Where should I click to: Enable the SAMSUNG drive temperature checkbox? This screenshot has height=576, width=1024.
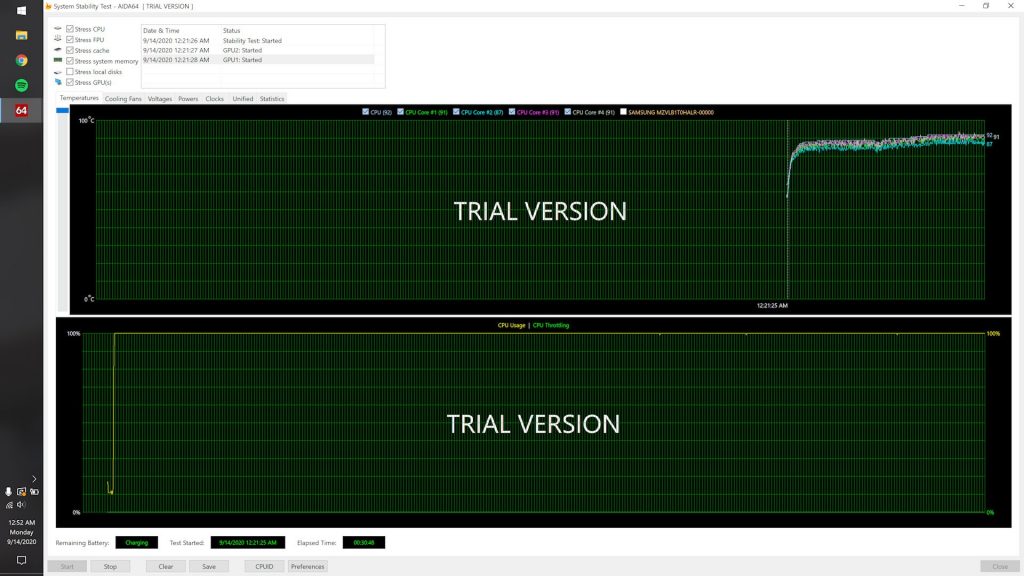[x=623, y=112]
